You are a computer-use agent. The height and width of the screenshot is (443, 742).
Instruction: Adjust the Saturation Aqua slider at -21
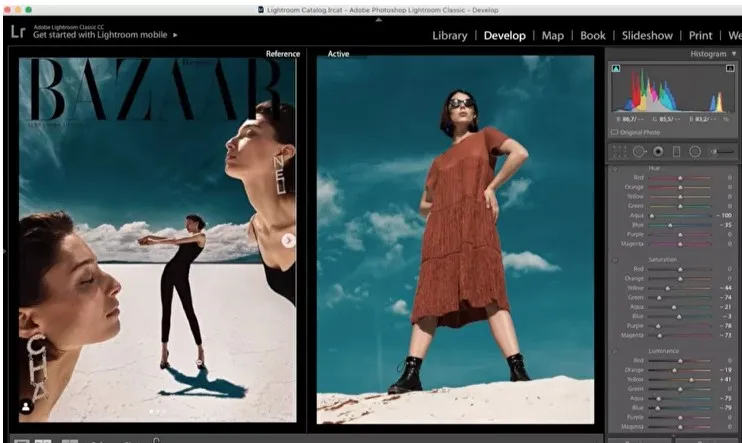(x=673, y=307)
